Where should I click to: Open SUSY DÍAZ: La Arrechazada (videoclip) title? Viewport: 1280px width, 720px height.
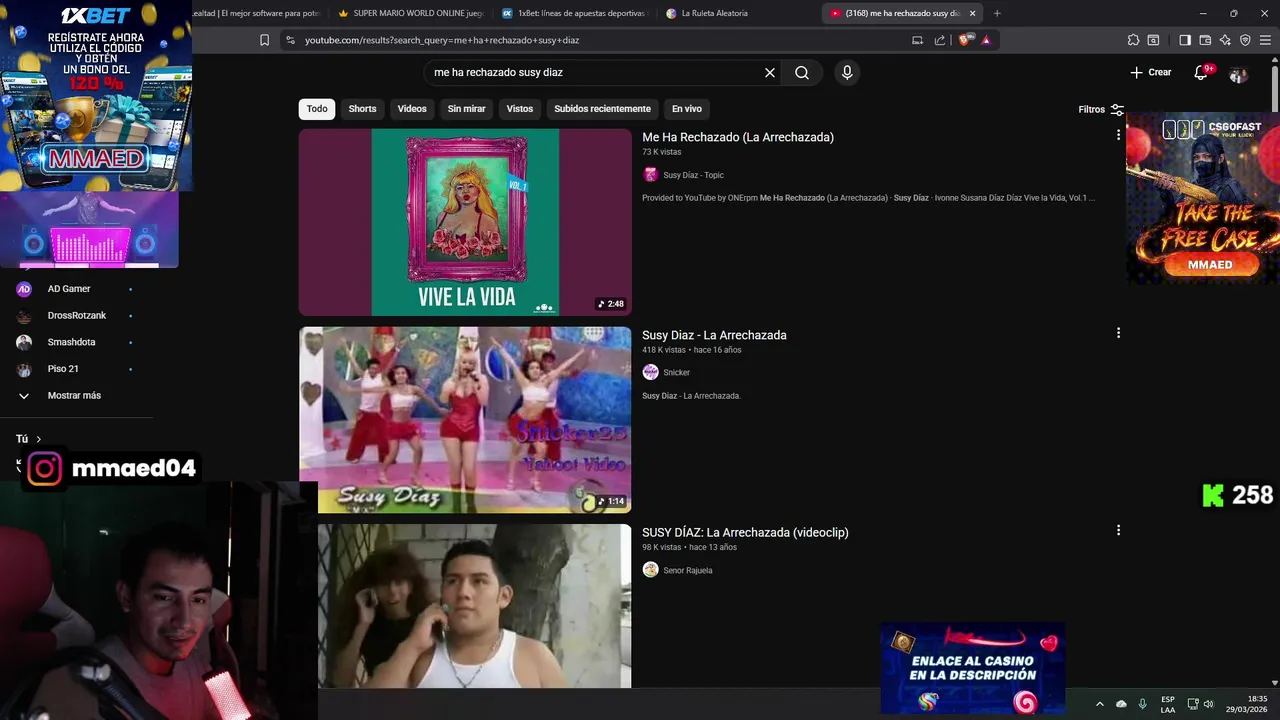(x=745, y=532)
